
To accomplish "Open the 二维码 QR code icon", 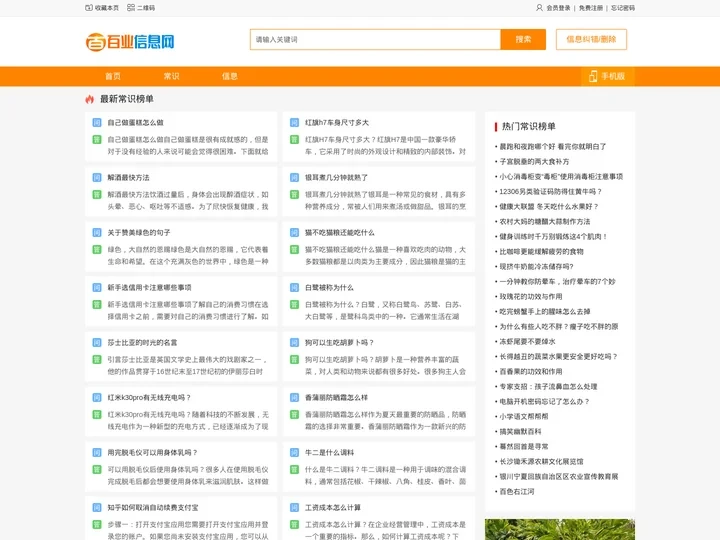I will point(131,8).
